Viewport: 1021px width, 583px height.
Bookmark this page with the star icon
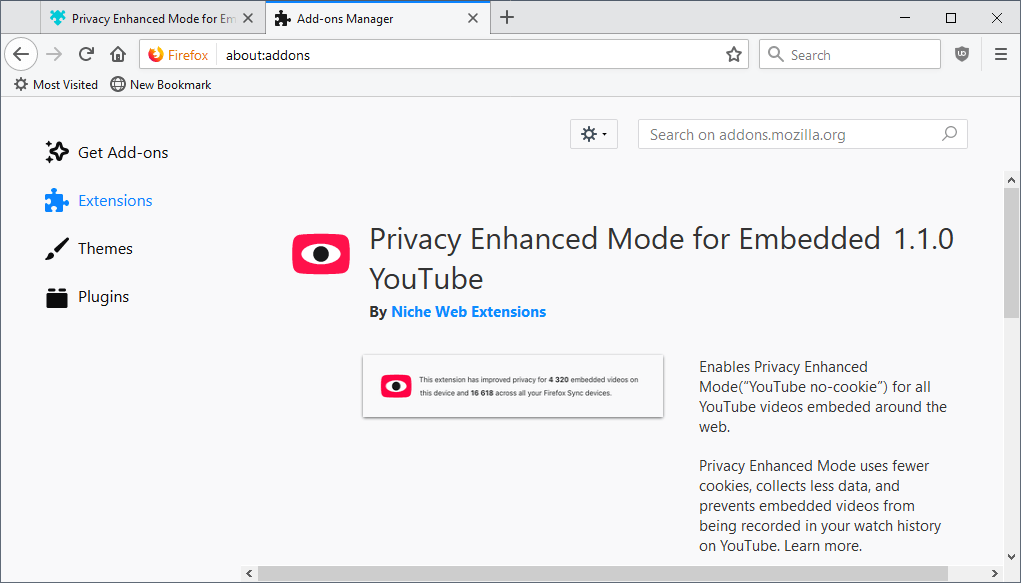pyautogui.click(x=734, y=54)
